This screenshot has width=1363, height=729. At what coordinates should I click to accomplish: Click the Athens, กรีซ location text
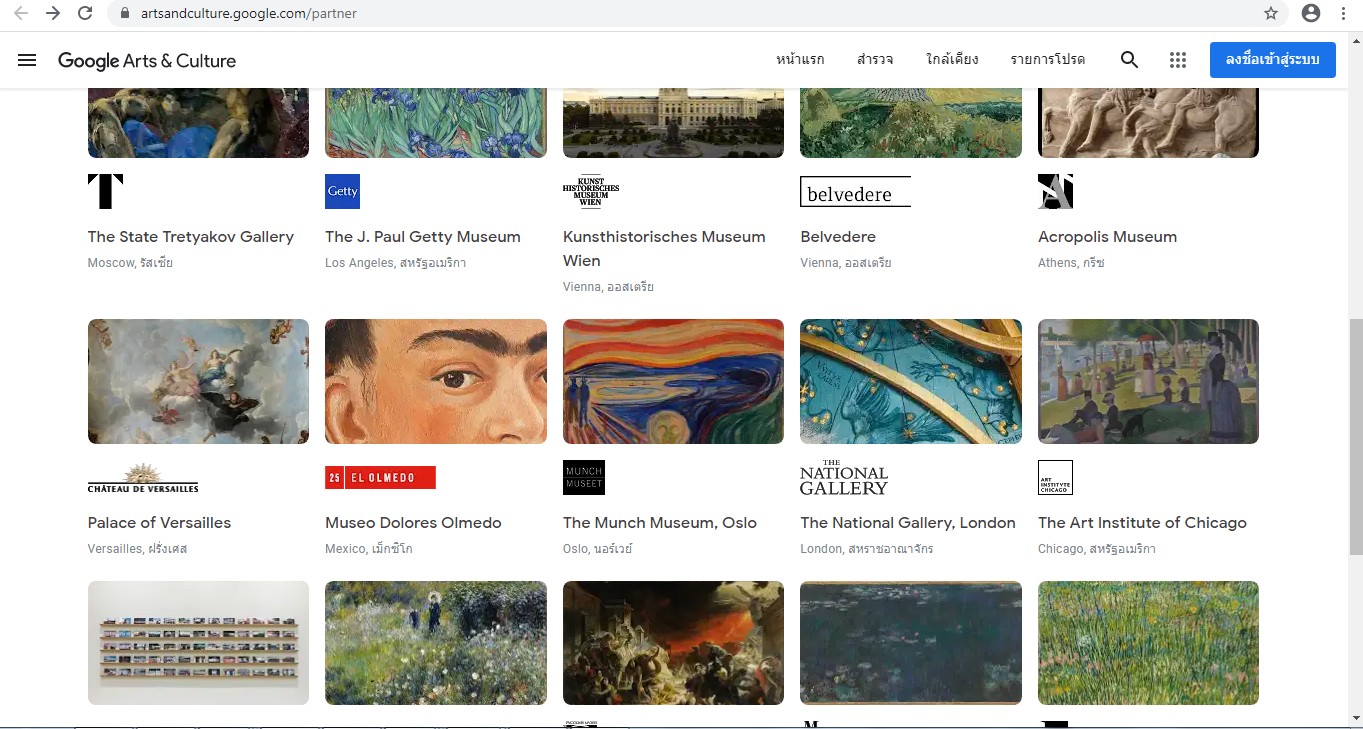[1071, 263]
